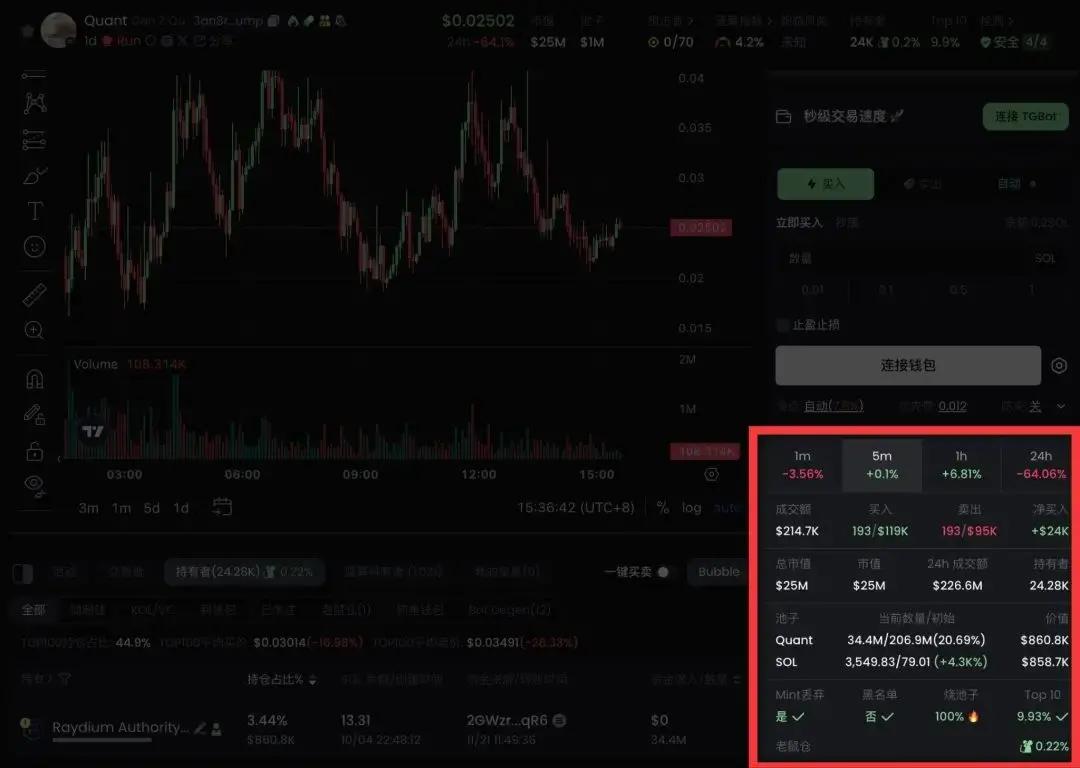Open the 持有者(24.28K) tab
Image resolution: width=1080 pixels, height=768 pixels.
coord(245,572)
